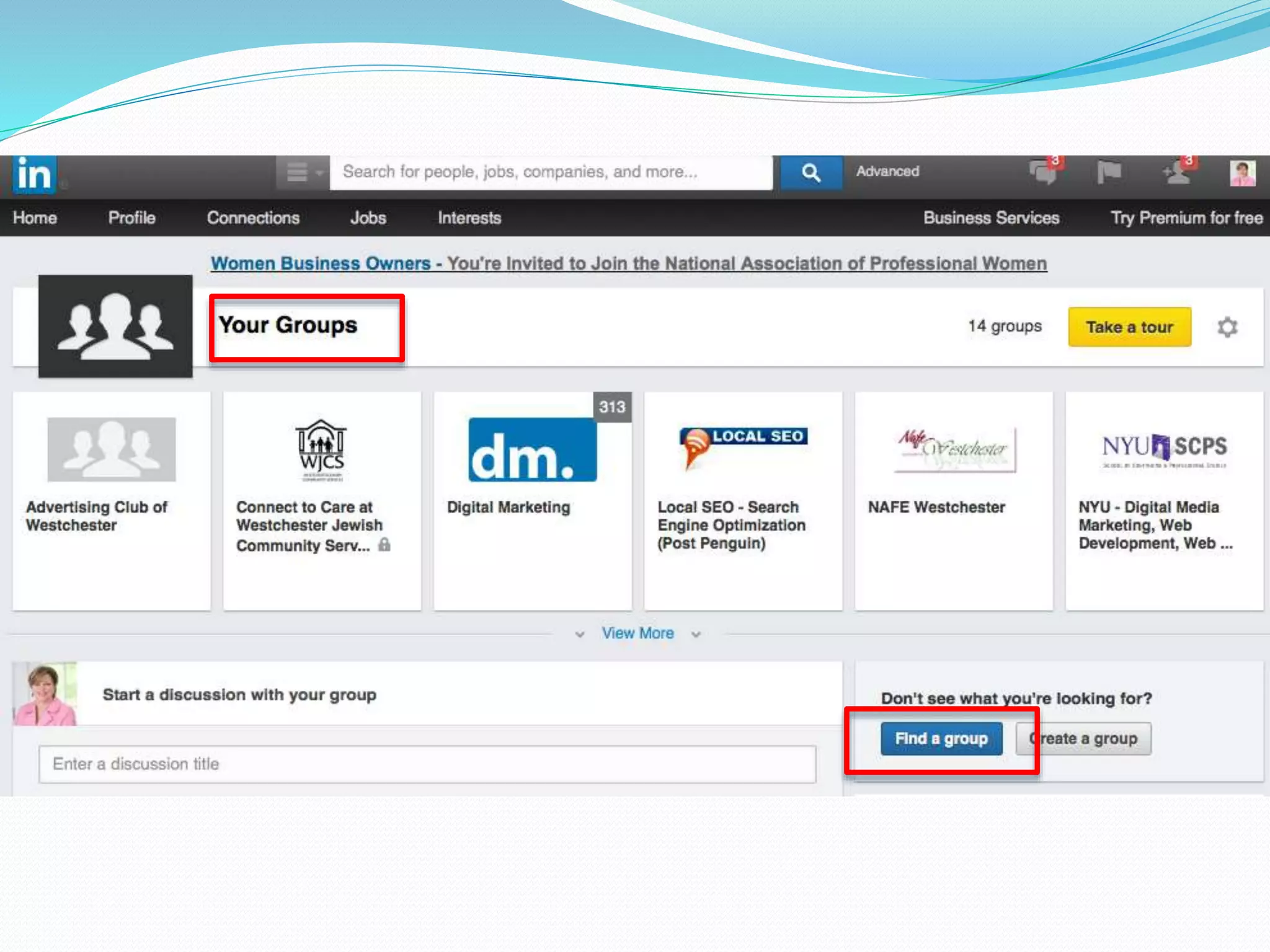Click the add connections icon
This screenshot has width=1270, height=952.
tap(1176, 173)
